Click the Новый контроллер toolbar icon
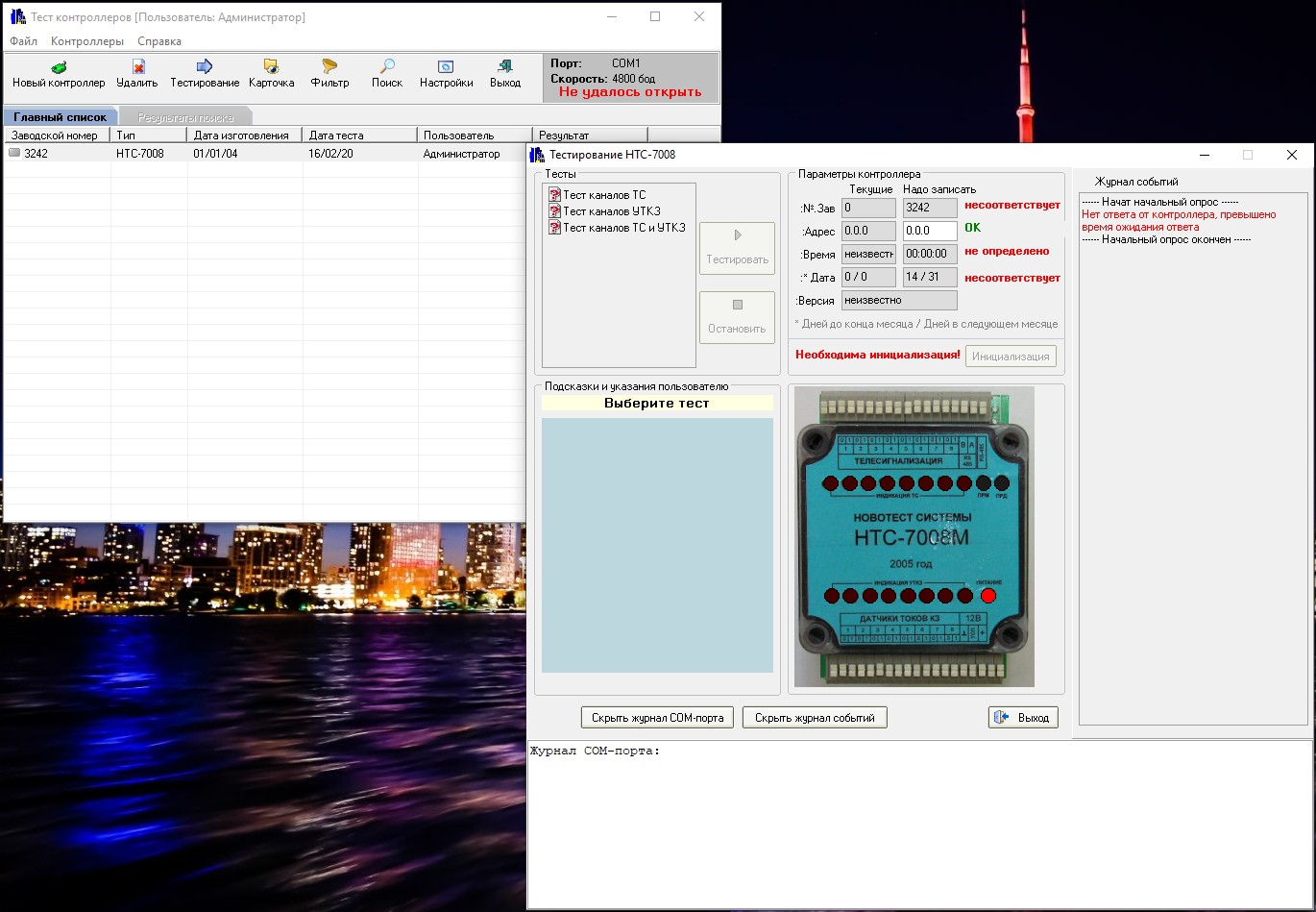Viewport: 1316px width, 912px height. 59,67
